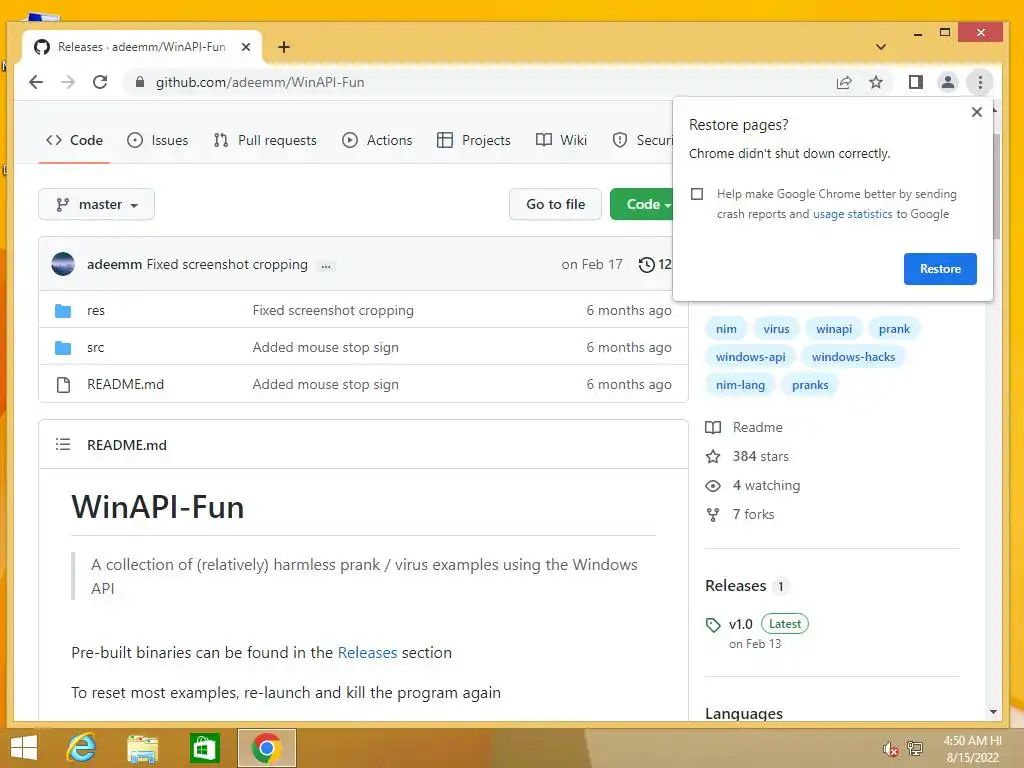Open the Chrome profile icon
This screenshot has height=768, width=1024.
(x=948, y=82)
